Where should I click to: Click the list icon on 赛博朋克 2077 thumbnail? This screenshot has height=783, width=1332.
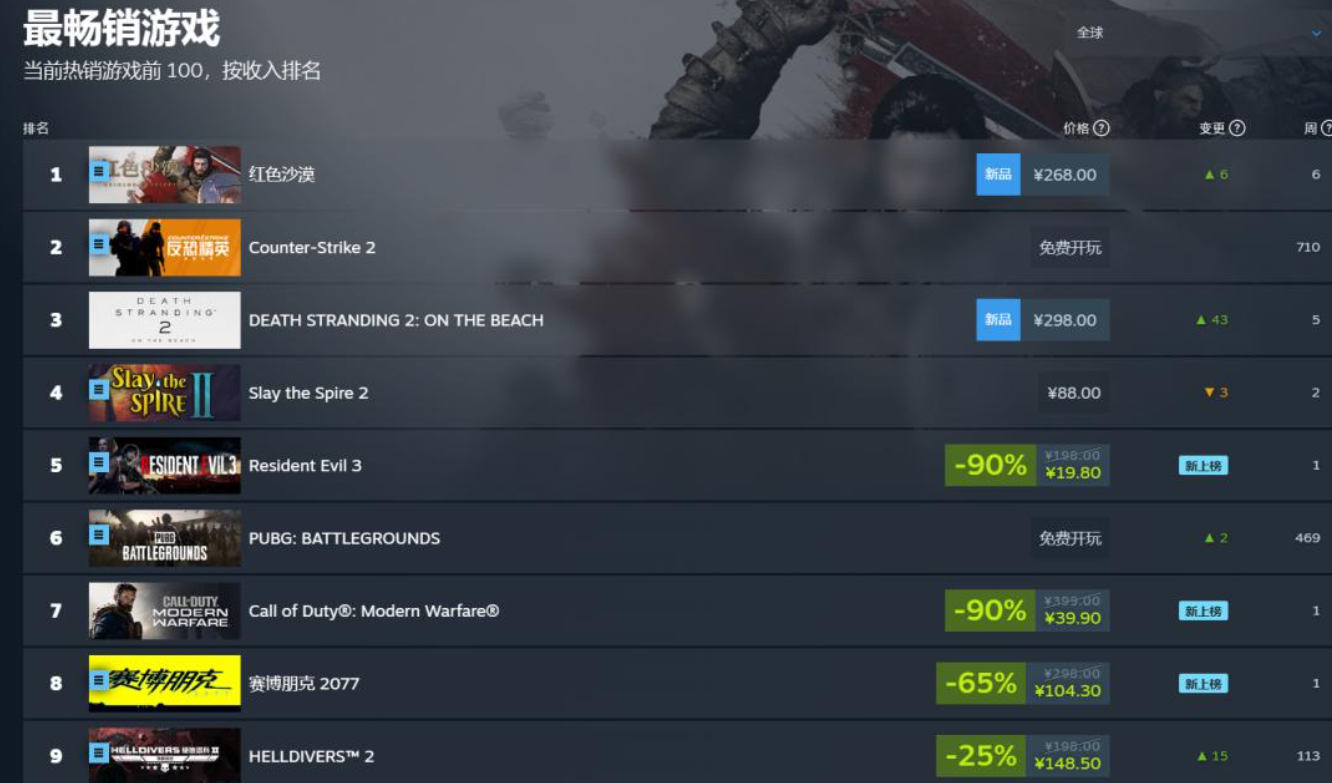(99, 680)
